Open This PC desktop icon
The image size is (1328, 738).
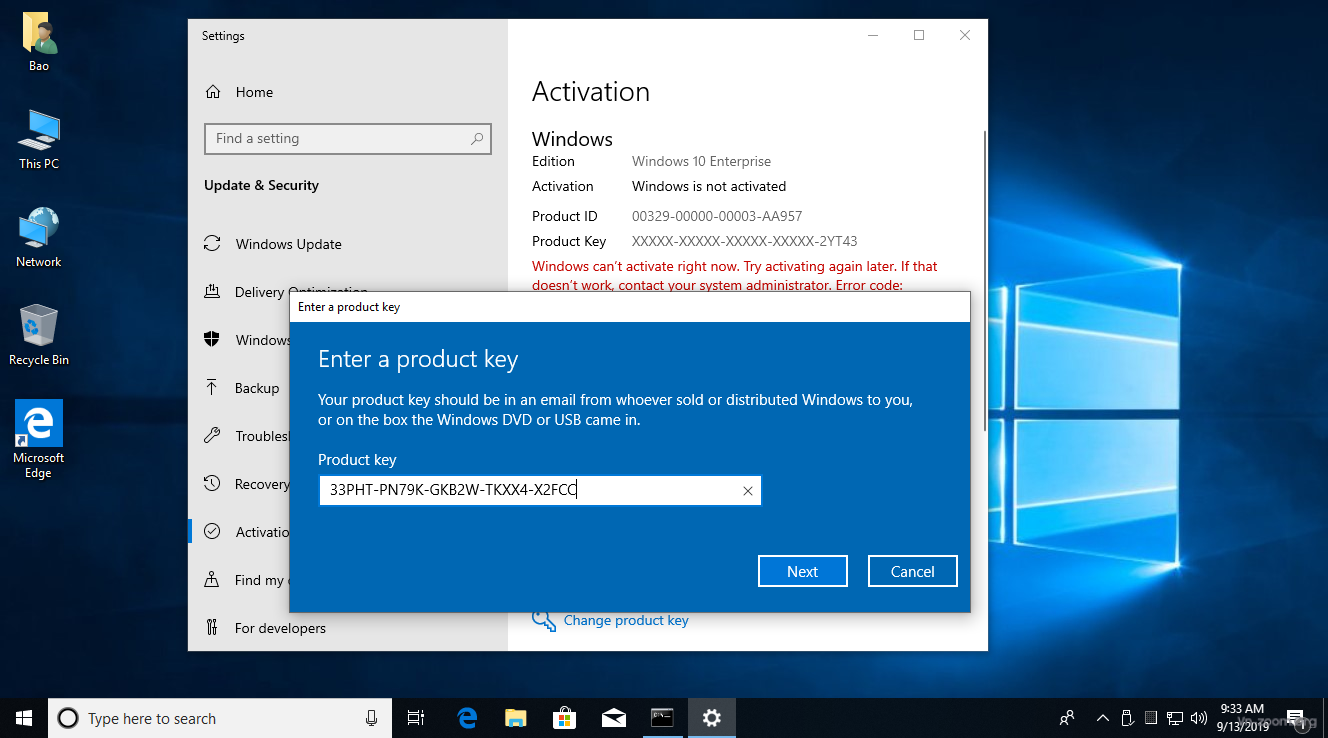coord(39,139)
